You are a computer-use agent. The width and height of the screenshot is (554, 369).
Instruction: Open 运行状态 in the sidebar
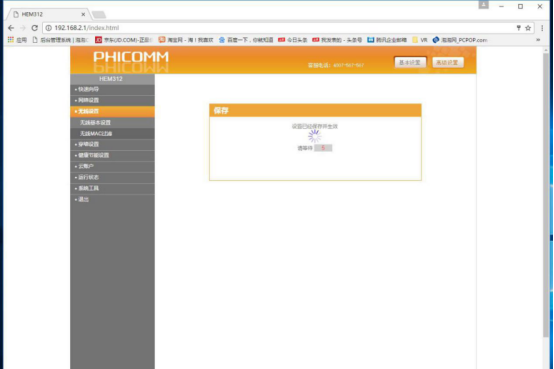[112, 177]
